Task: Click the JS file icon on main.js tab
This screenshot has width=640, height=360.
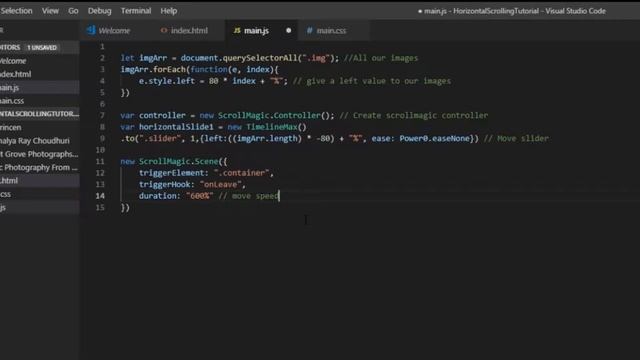Action: pyautogui.click(x=237, y=30)
